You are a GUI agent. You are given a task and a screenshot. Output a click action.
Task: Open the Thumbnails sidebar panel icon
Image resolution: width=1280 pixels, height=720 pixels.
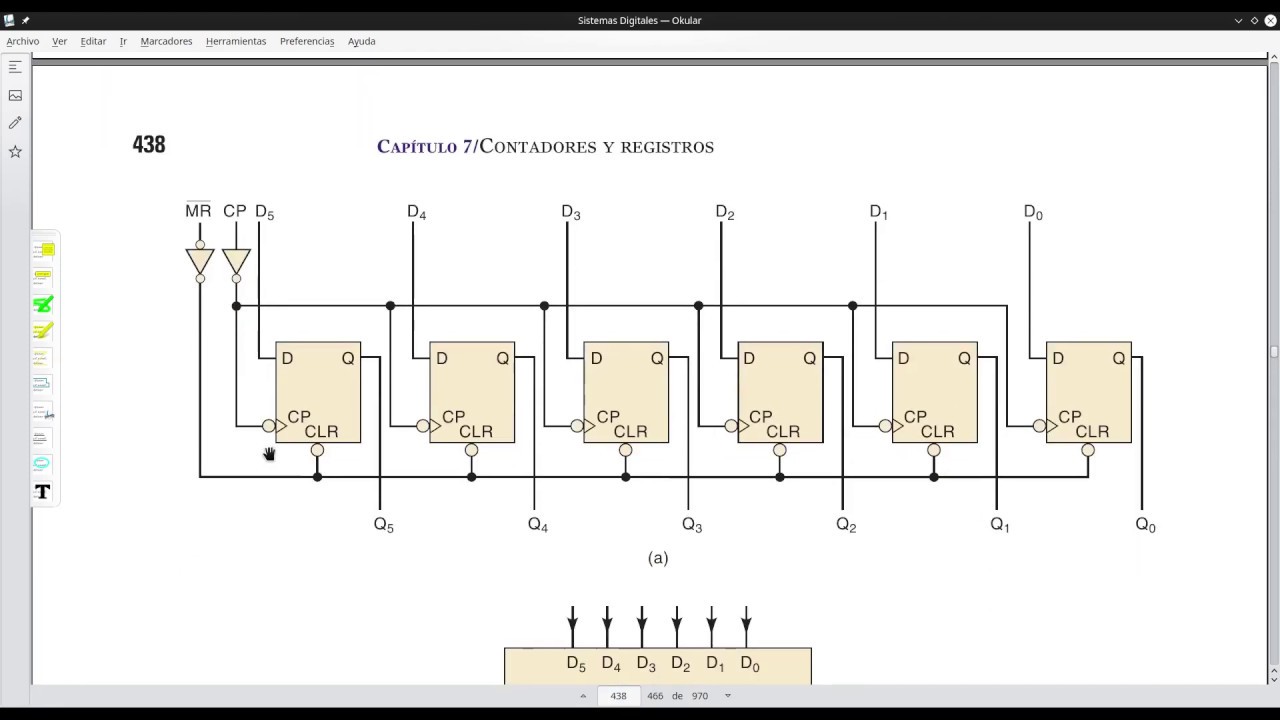point(15,95)
